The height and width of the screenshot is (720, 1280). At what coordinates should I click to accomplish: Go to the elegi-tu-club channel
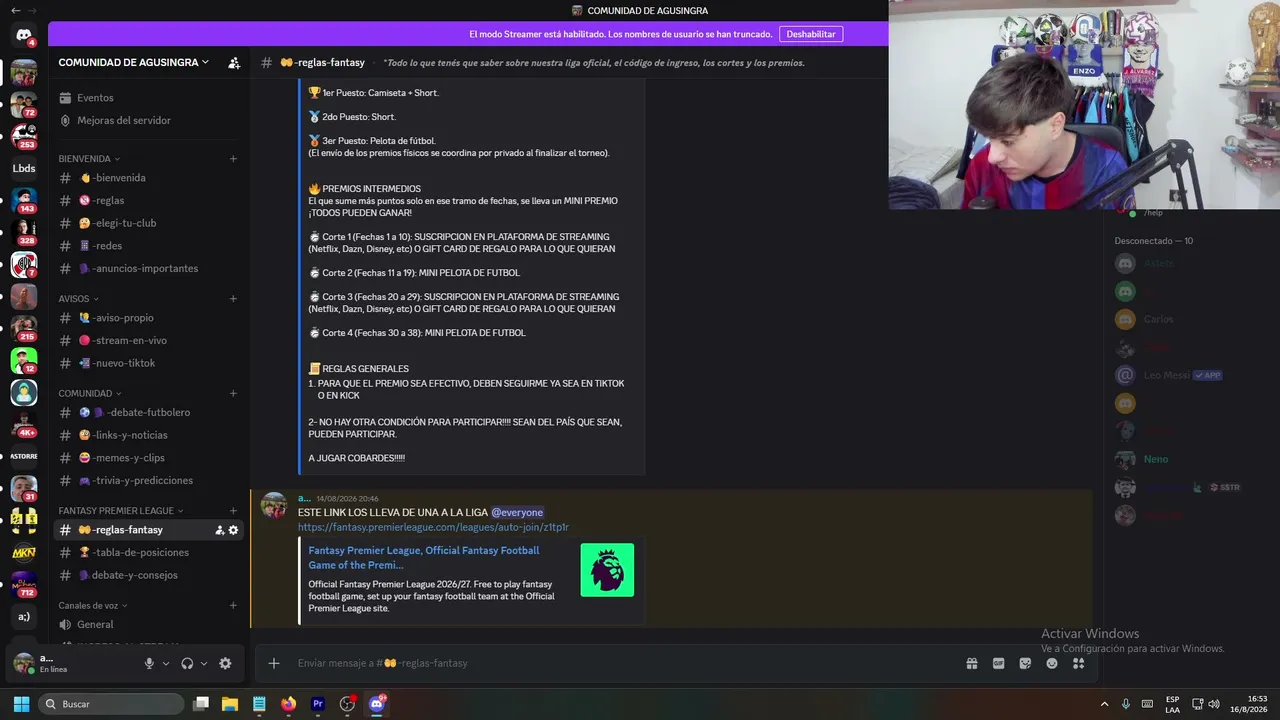(148, 223)
